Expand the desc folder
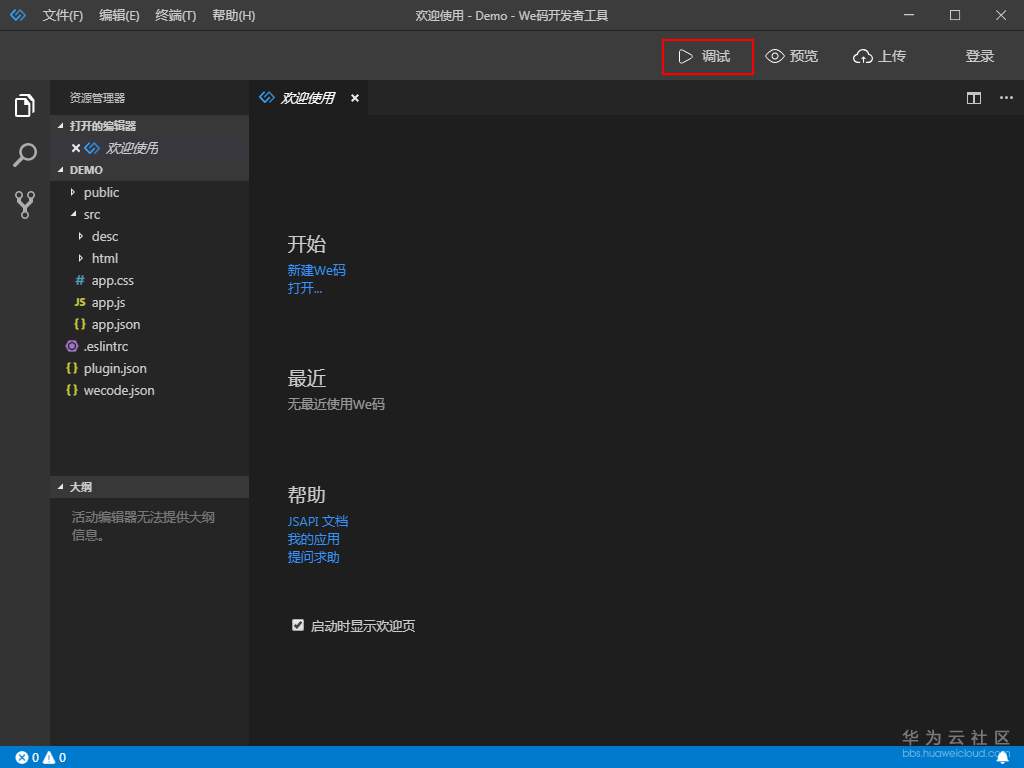The width and height of the screenshot is (1024, 768). tap(150, 236)
